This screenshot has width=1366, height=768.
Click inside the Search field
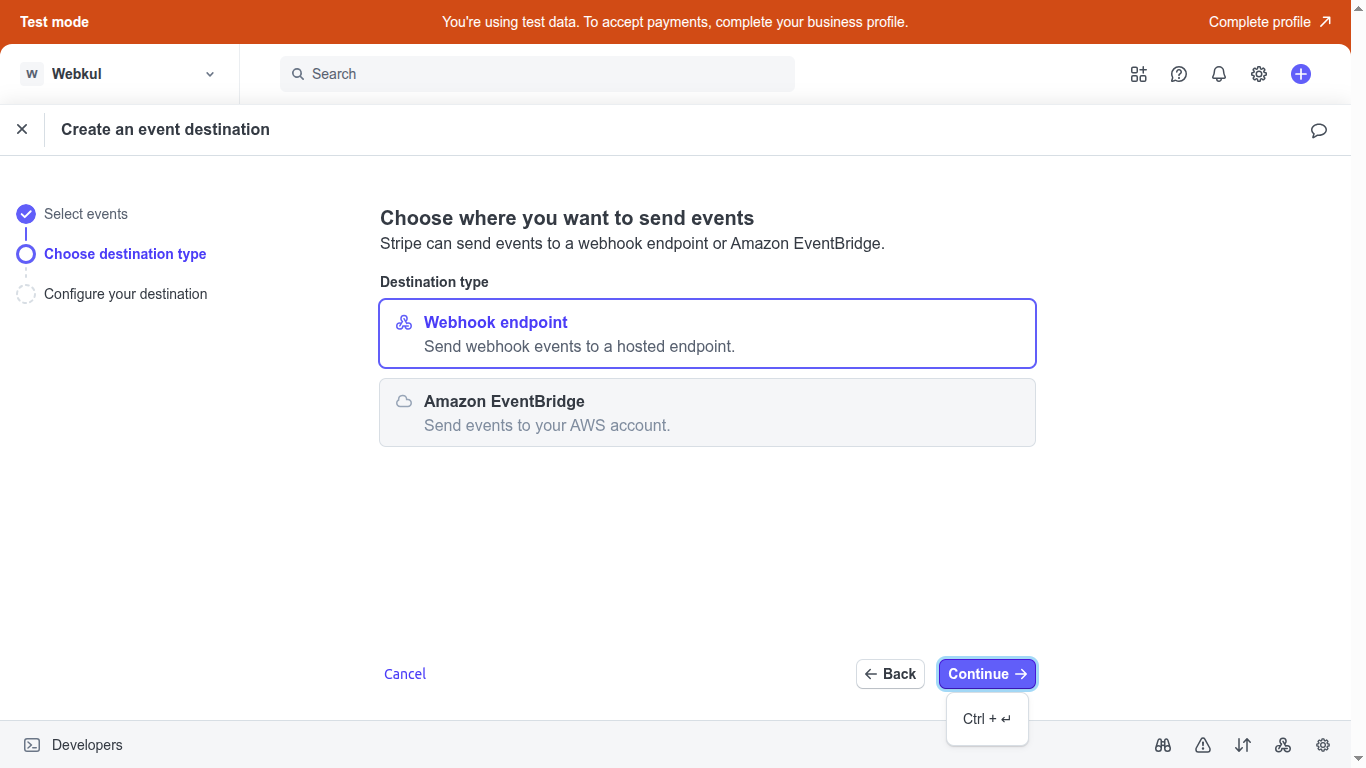click(537, 73)
